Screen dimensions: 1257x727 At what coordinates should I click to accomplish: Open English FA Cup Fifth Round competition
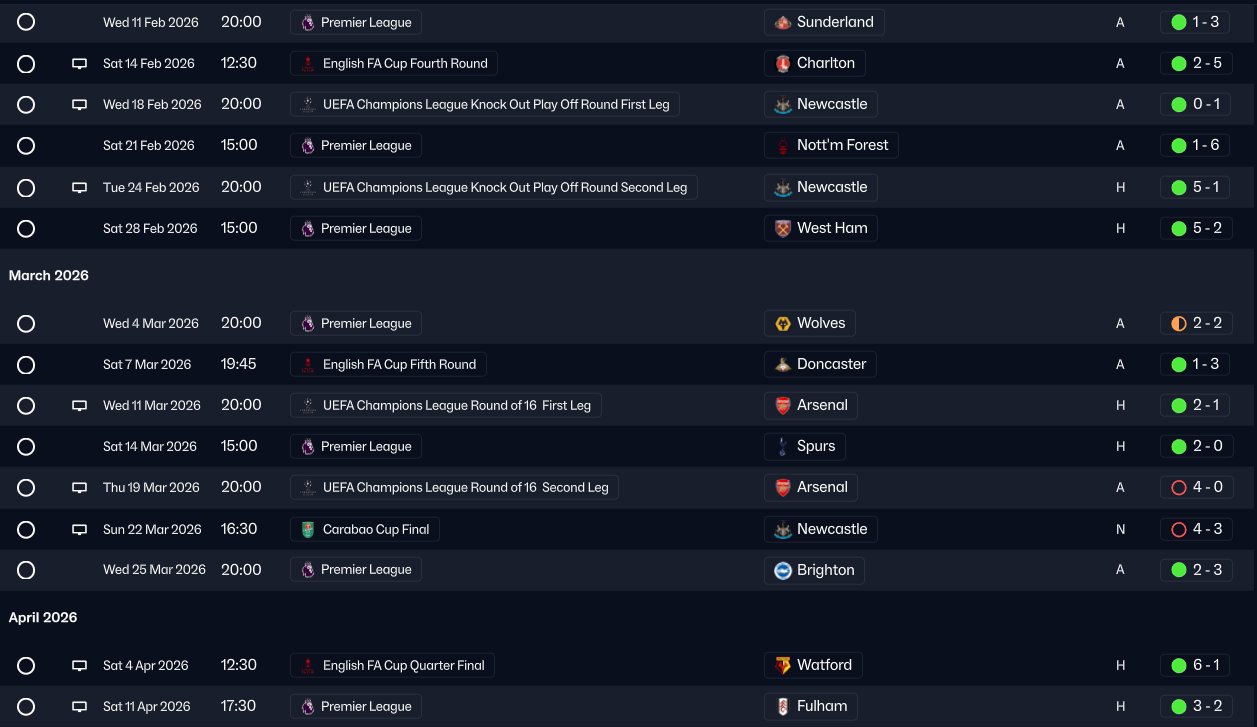pos(399,364)
